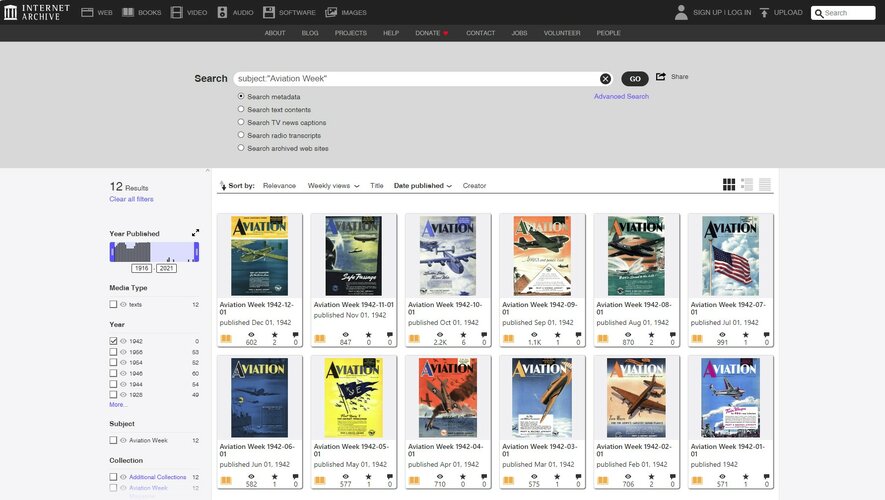Open the Weekly views sort dropdown
This screenshot has height=500, width=885.
(x=334, y=186)
